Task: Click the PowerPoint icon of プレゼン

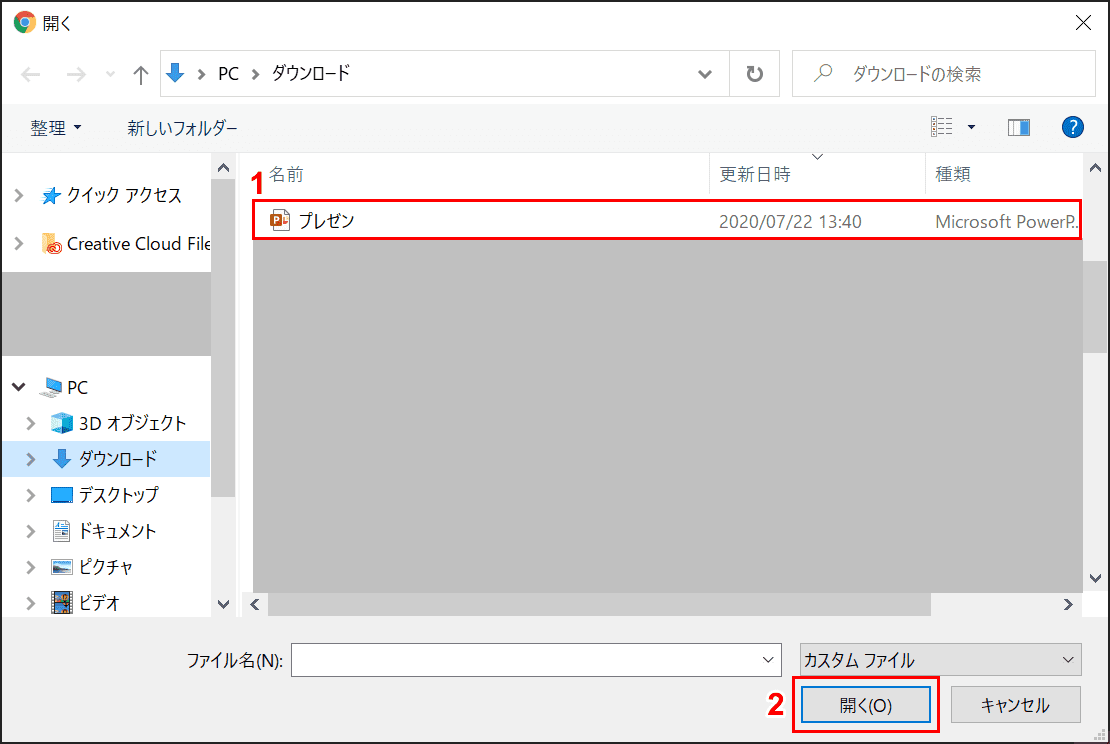Action: tap(280, 220)
